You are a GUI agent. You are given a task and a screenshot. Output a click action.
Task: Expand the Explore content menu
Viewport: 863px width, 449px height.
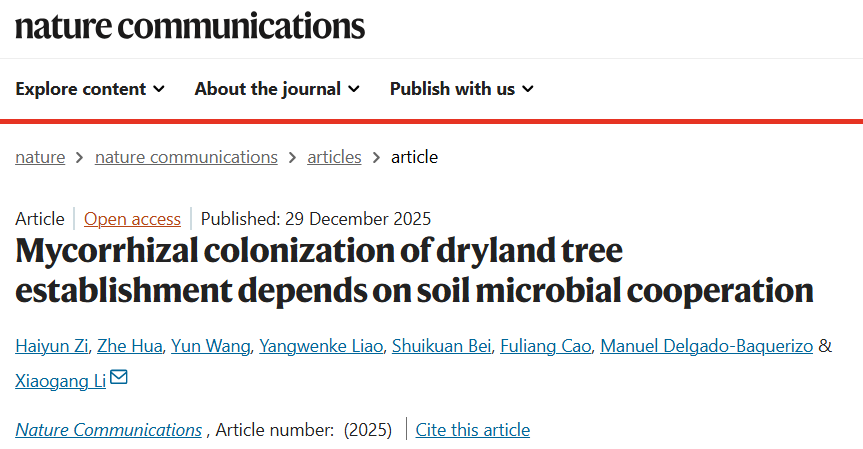90,89
